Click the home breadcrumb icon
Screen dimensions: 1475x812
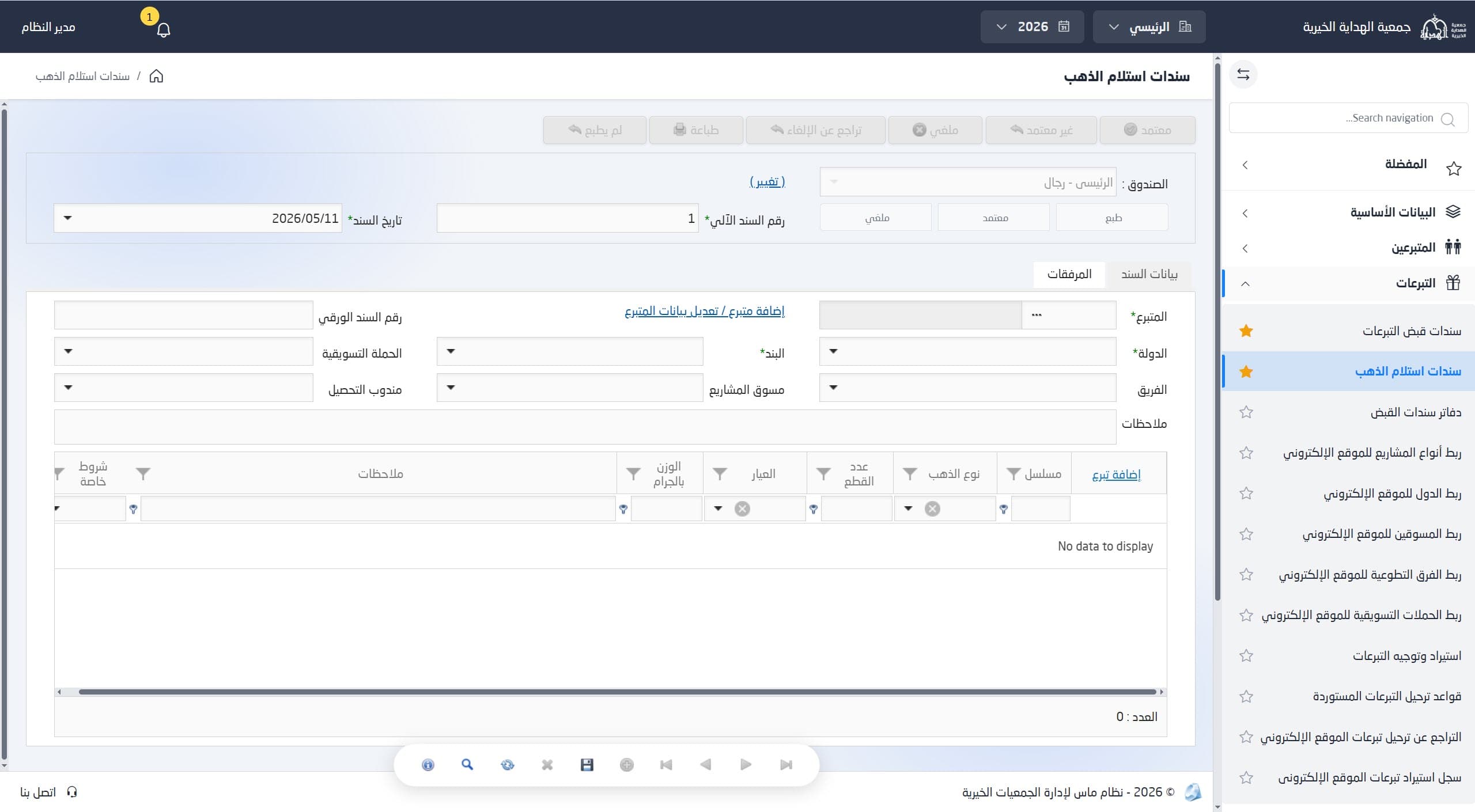[156, 76]
